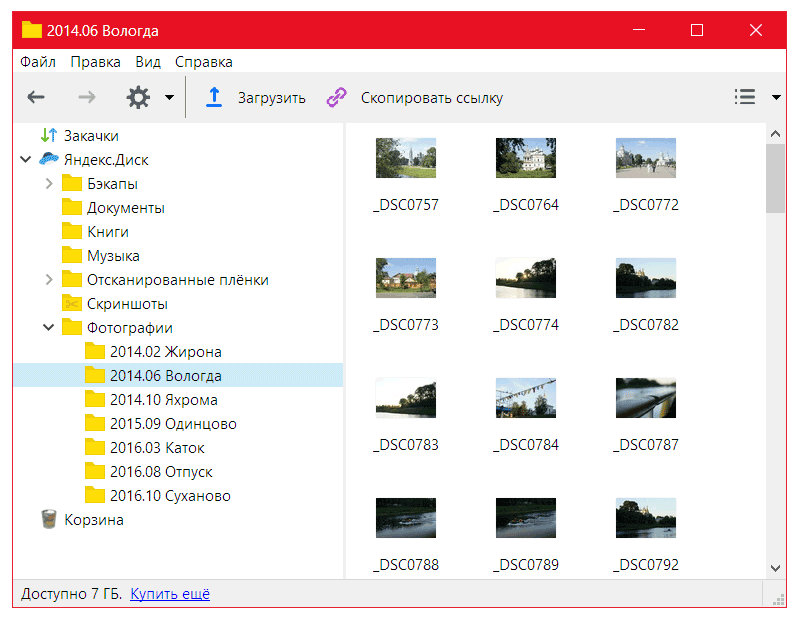Open the Файл menu
Viewport: 800px width, 622px height.
tap(38, 62)
